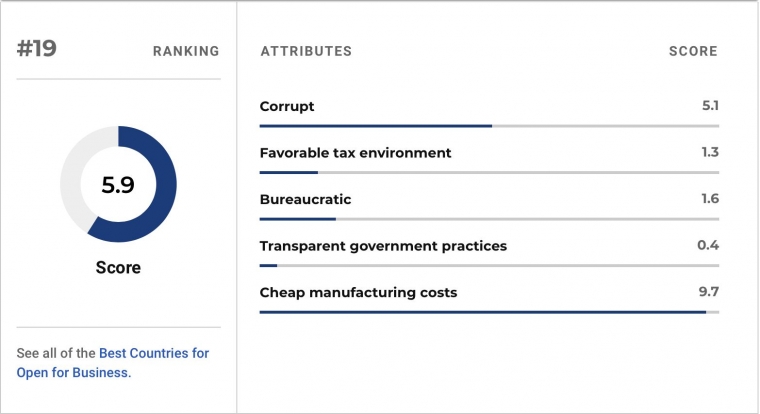Image resolution: width=760 pixels, height=414 pixels.
Task: Click the #19 ranking number
Action: (x=37, y=48)
